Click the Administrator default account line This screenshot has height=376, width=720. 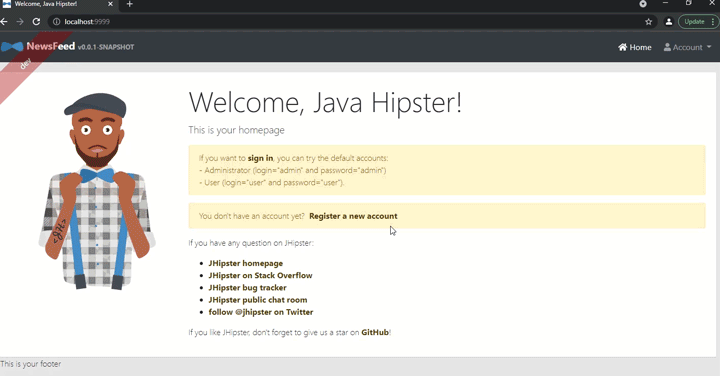point(292,170)
